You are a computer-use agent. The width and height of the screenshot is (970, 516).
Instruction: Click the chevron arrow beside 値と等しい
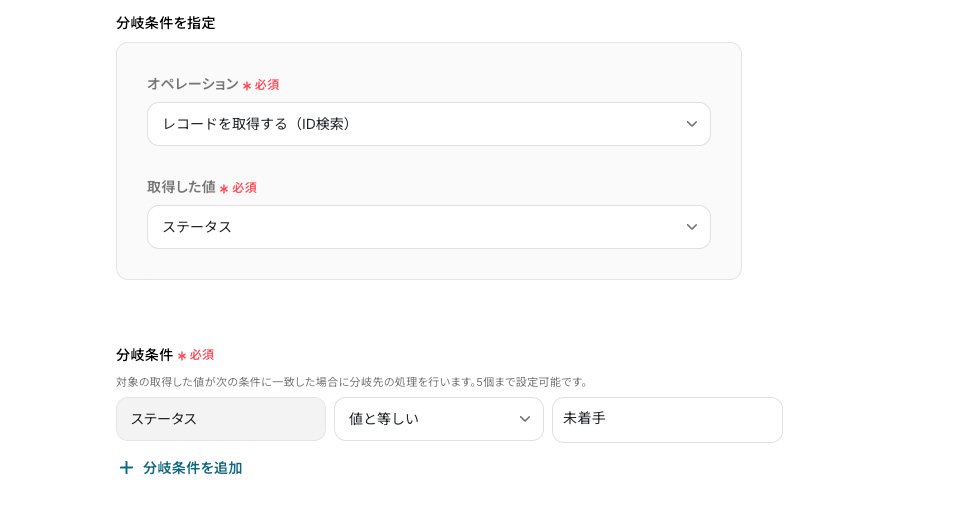[x=524, y=419]
